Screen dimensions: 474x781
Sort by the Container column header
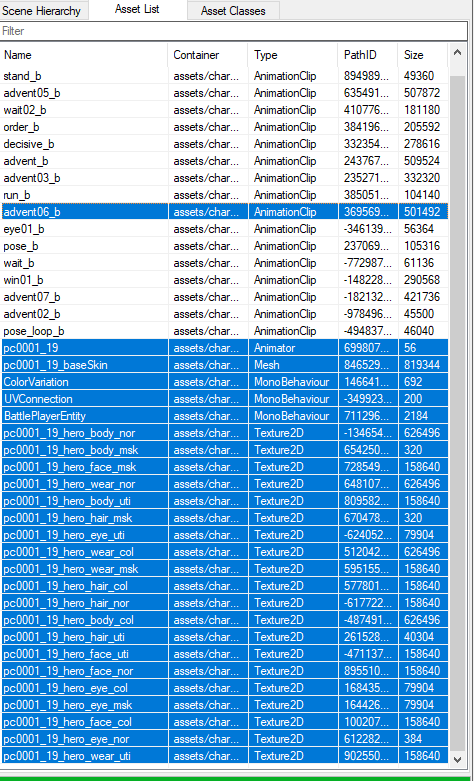[208, 55]
